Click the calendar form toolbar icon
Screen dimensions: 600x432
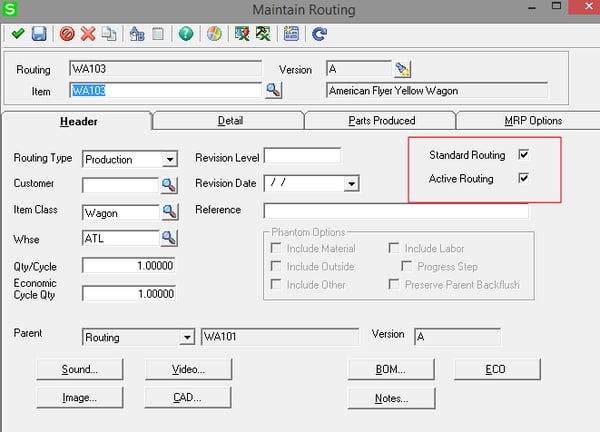[x=291, y=34]
